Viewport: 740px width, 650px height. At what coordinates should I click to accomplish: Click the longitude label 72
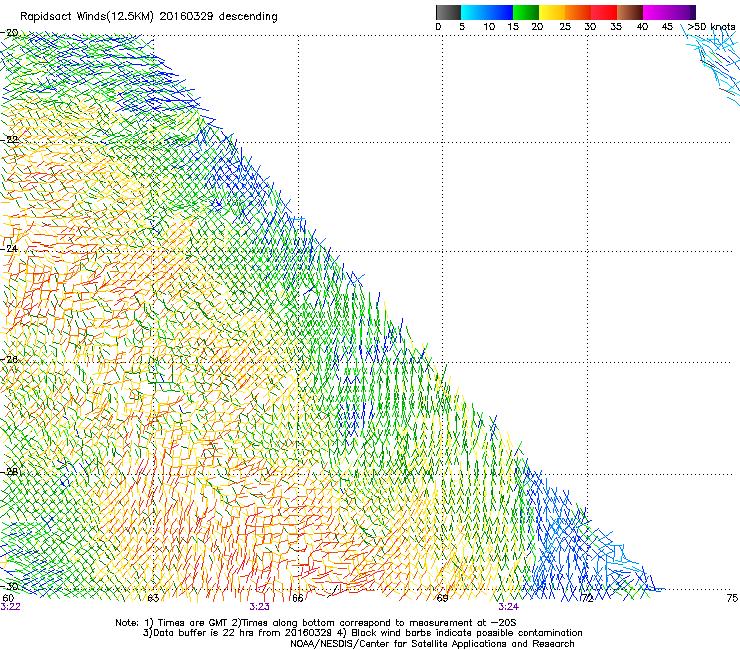coord(587,598)
